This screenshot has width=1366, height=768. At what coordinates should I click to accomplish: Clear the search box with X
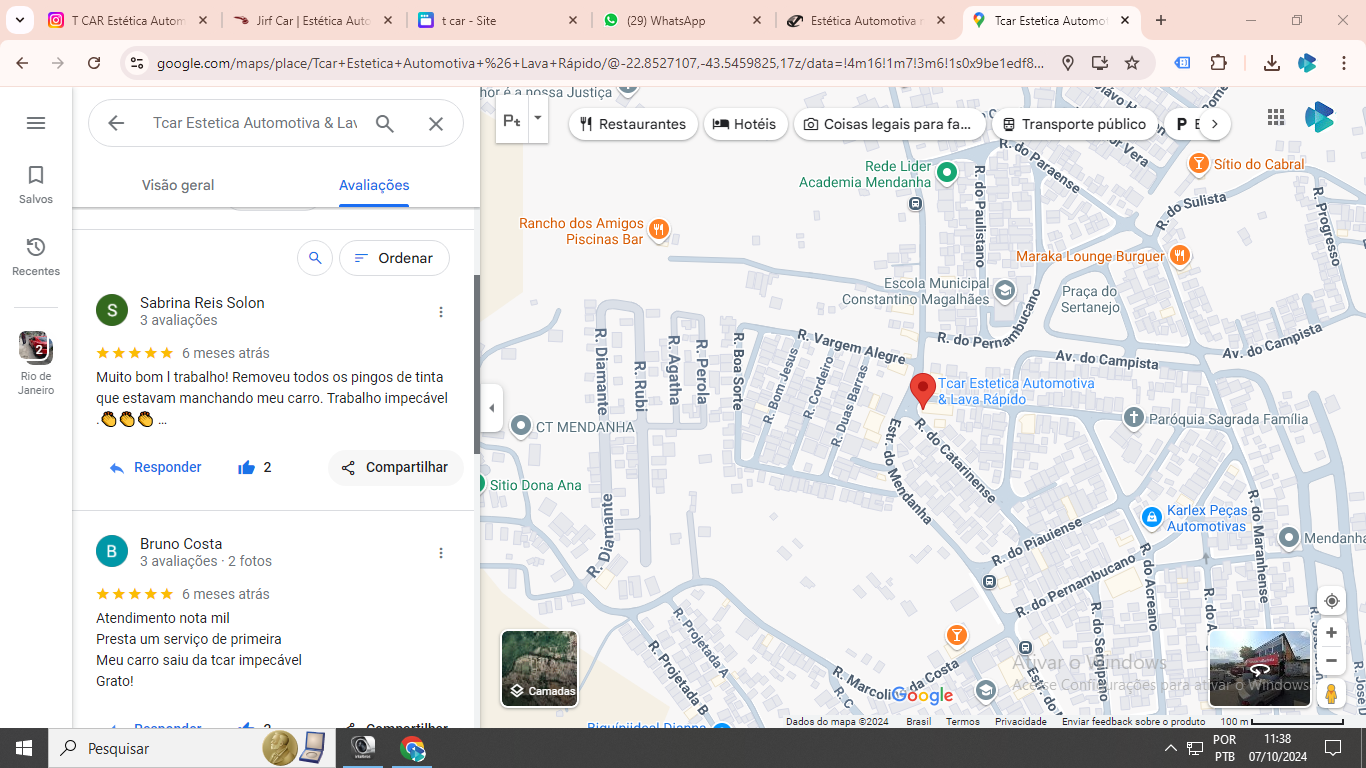point(436,123)
